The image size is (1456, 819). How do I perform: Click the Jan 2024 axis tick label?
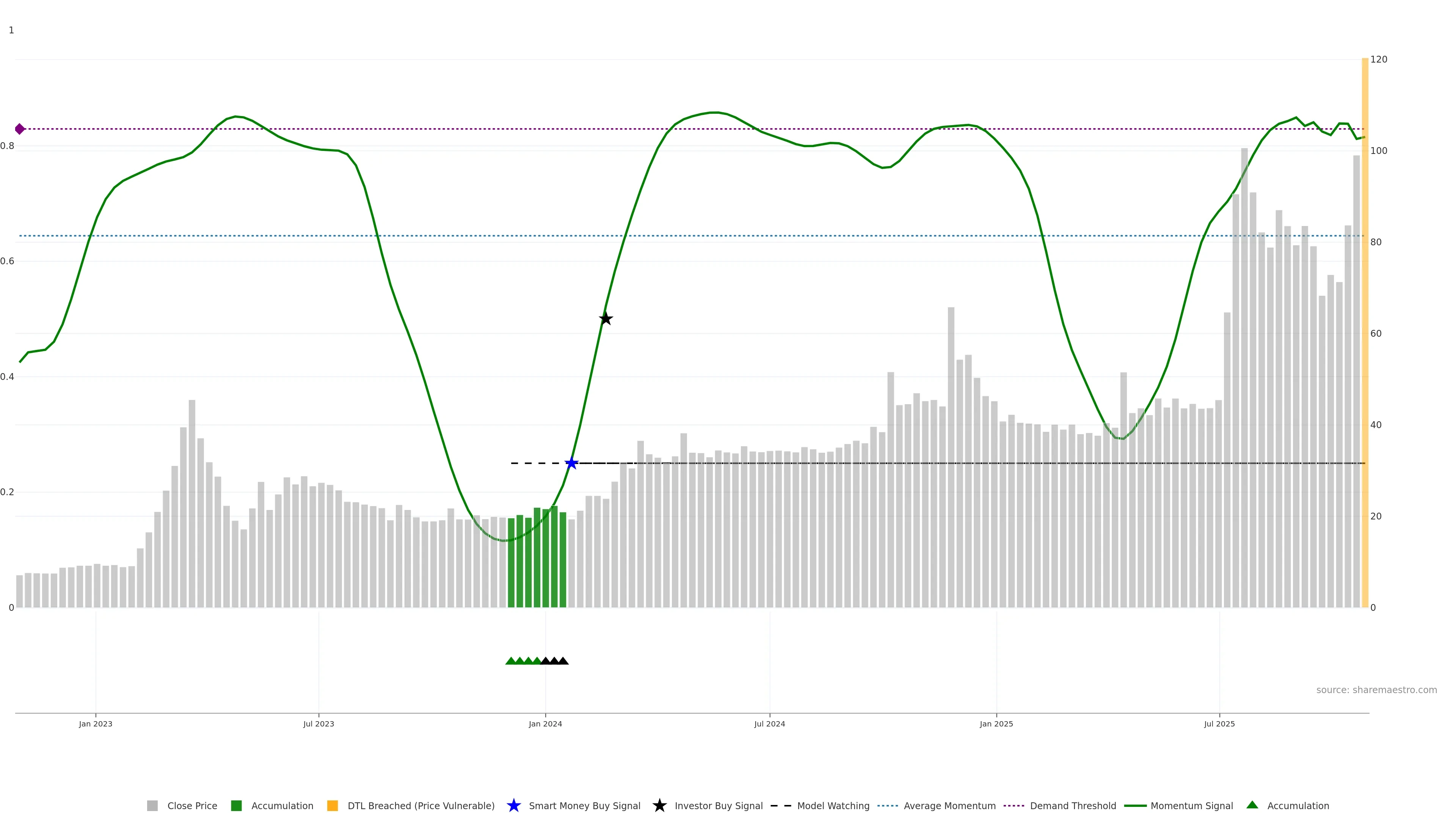[x=546, y=723]
